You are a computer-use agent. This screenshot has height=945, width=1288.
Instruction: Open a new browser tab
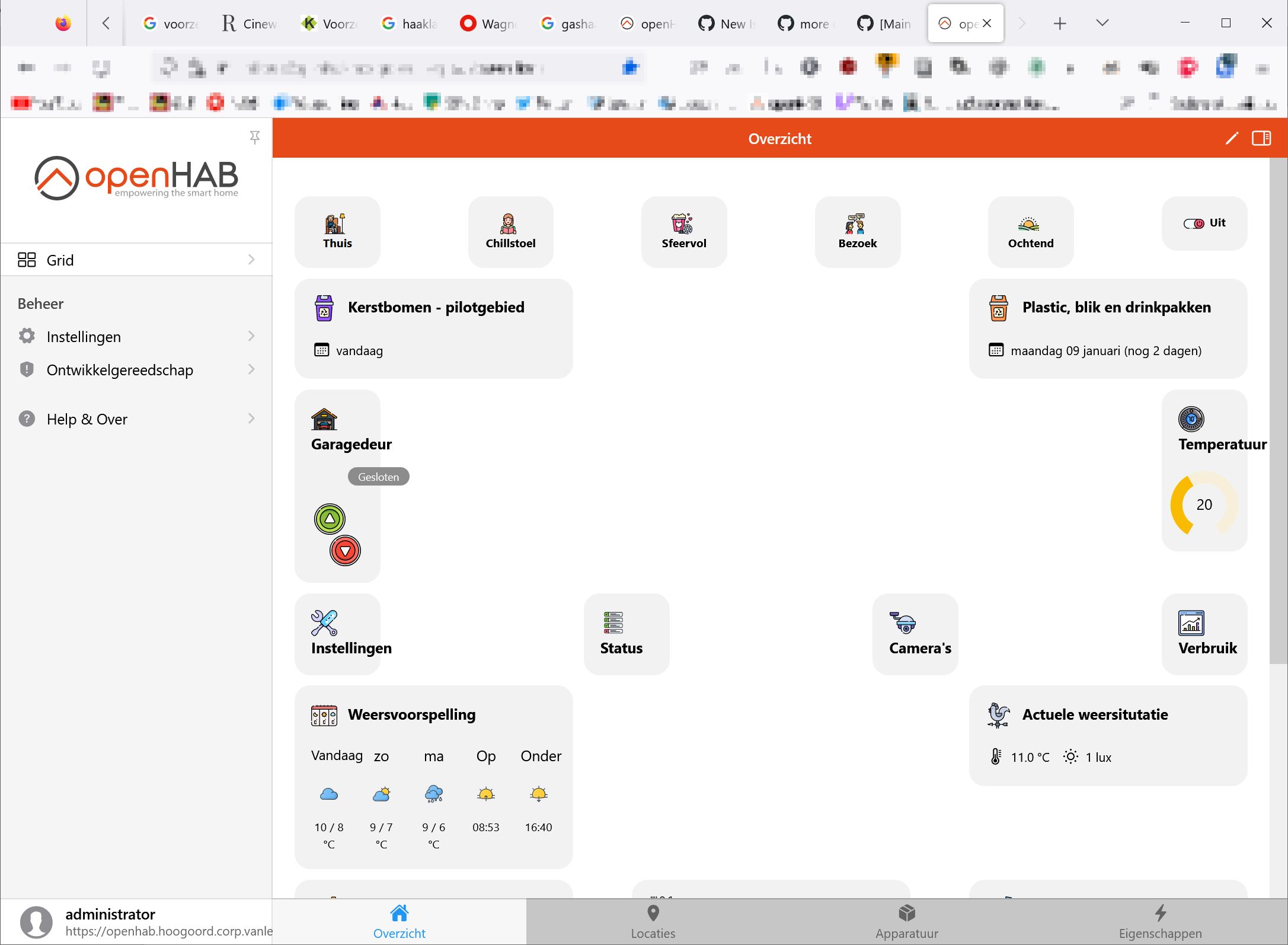point(1060,24)
